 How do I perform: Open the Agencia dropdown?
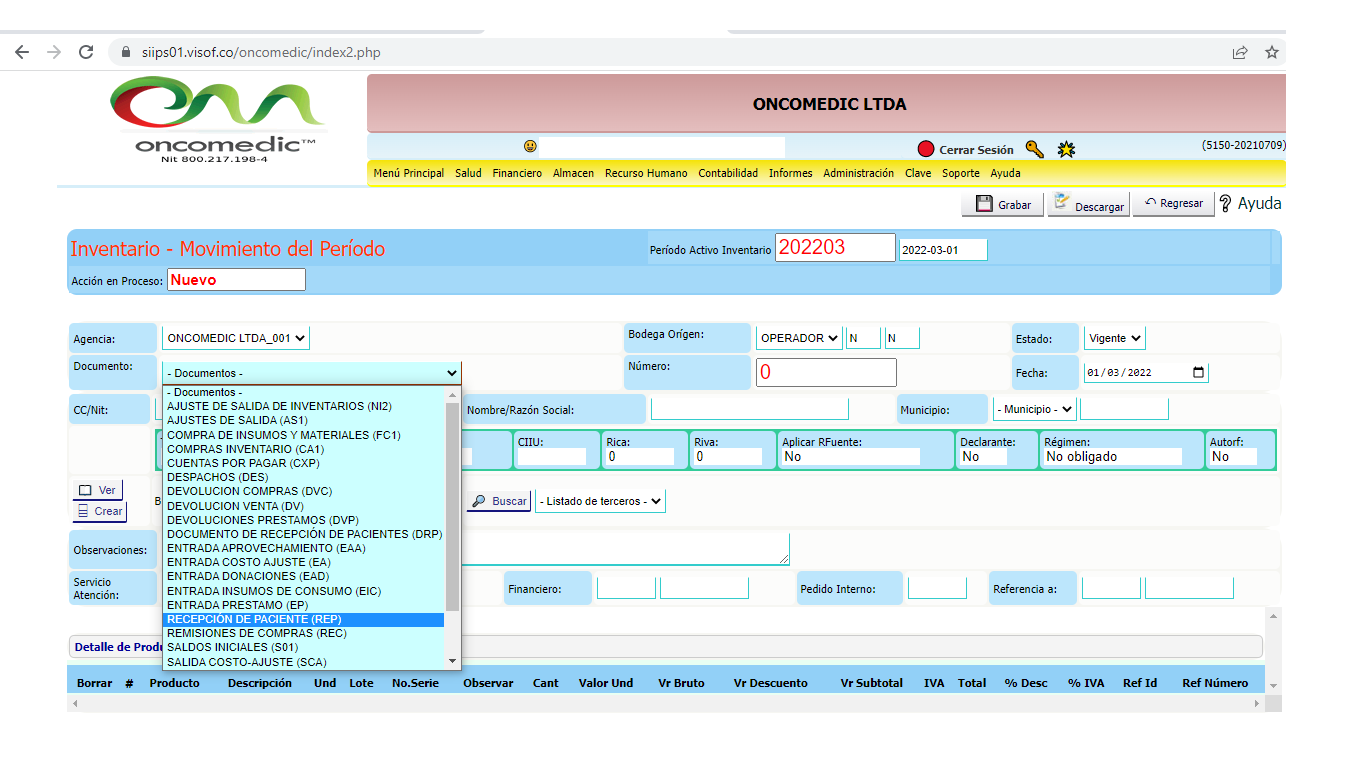(237, 338)
